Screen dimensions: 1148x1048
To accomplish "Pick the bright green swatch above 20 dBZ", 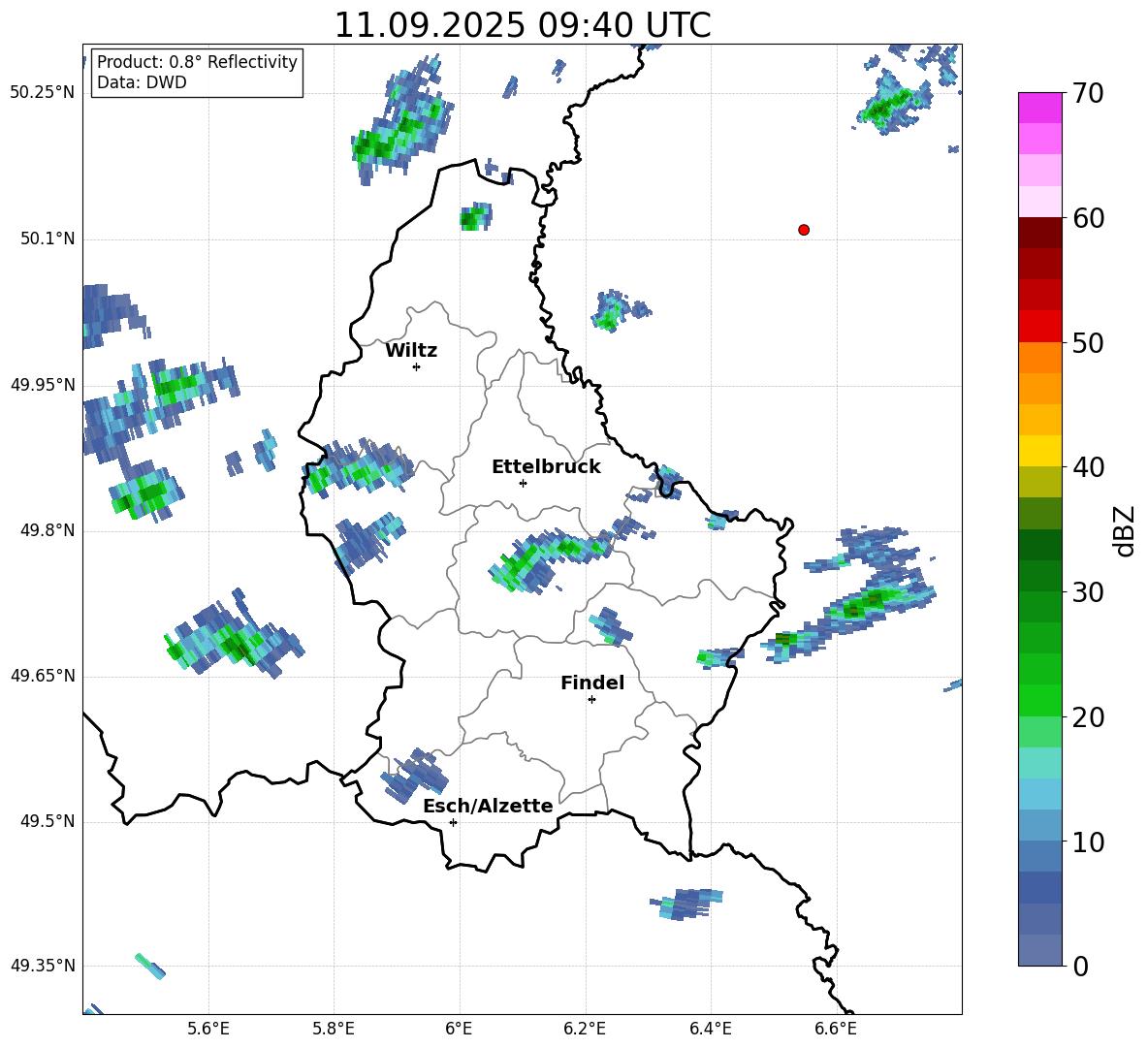I will click(1040, 700).
